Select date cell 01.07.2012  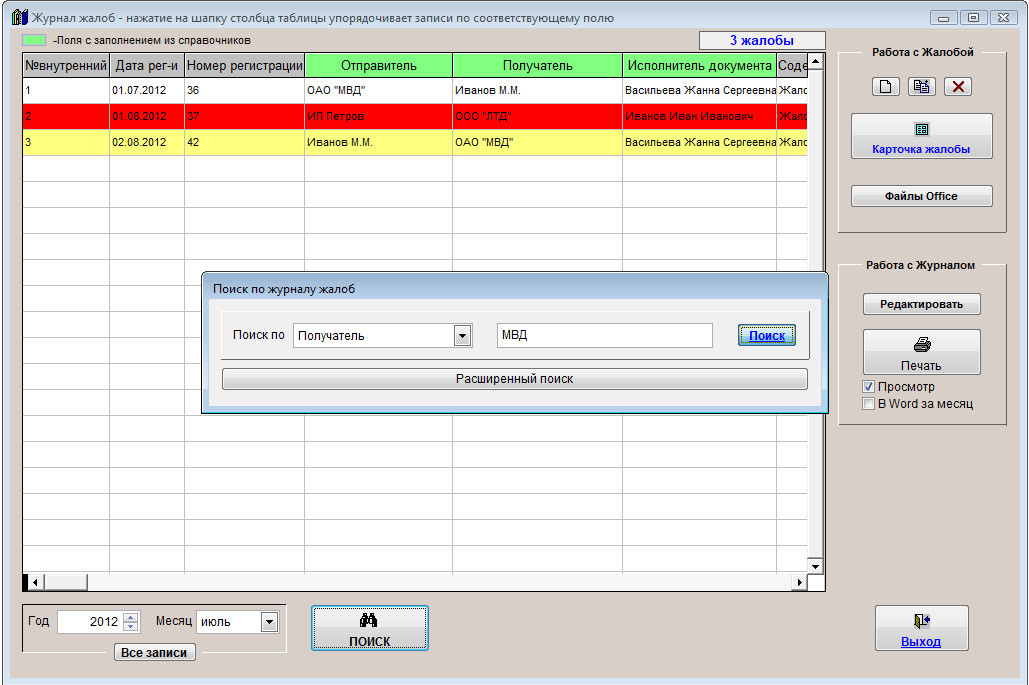point(147,91)
